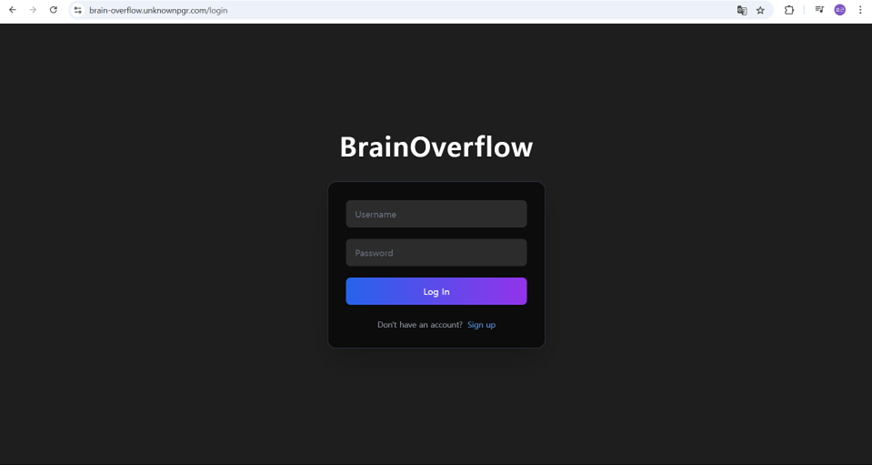The image size is (872, 465).
Task: Focus the Password input field
Action: [436, 253]
